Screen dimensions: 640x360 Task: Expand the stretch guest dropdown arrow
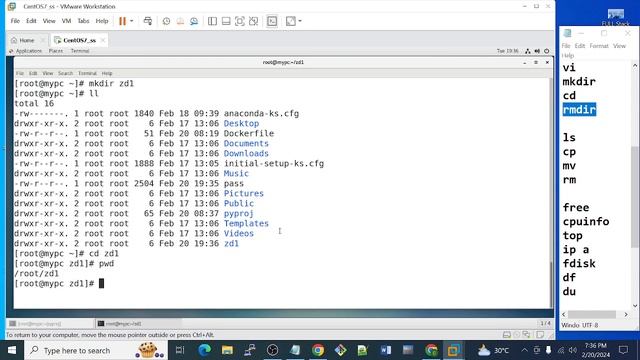coord(300,21)
